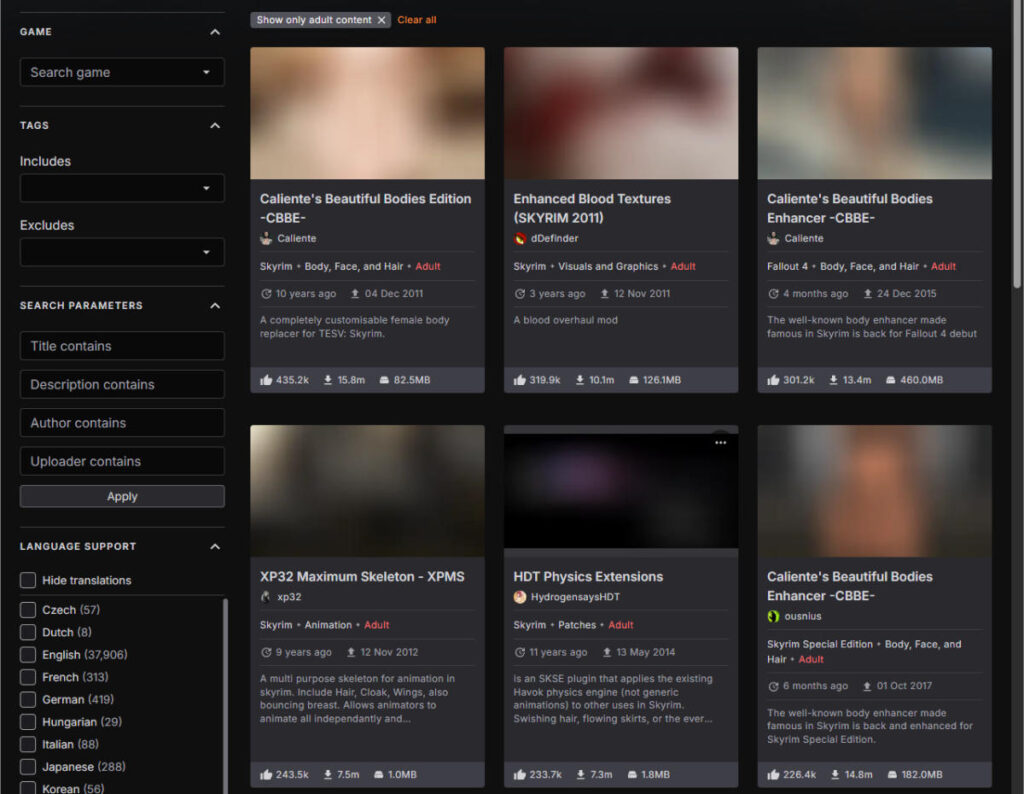Check the German language filter
Screen dimensions: 1024x794
point(27,699)
